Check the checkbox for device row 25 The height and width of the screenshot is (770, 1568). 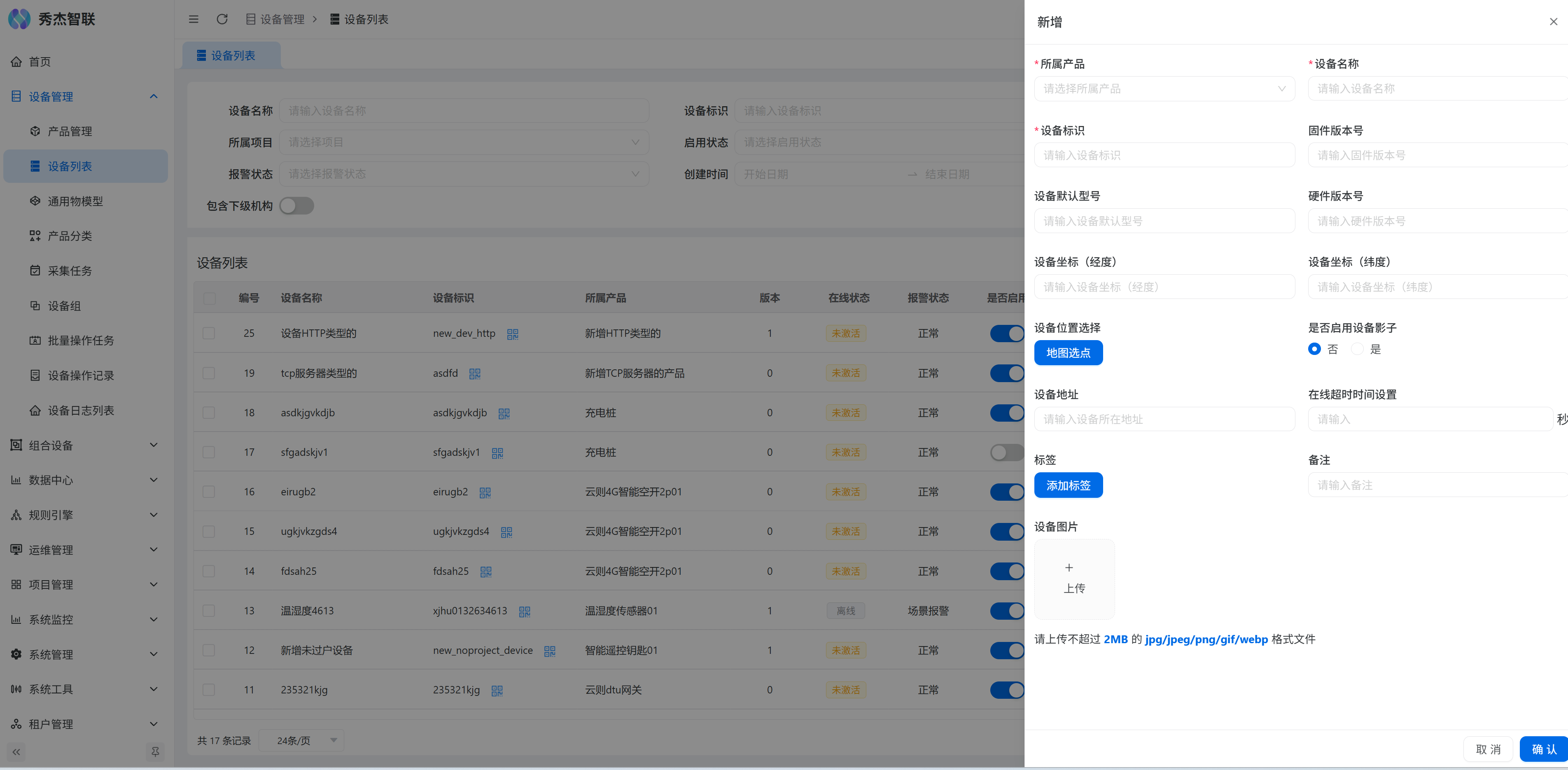[x=209, y=334]
